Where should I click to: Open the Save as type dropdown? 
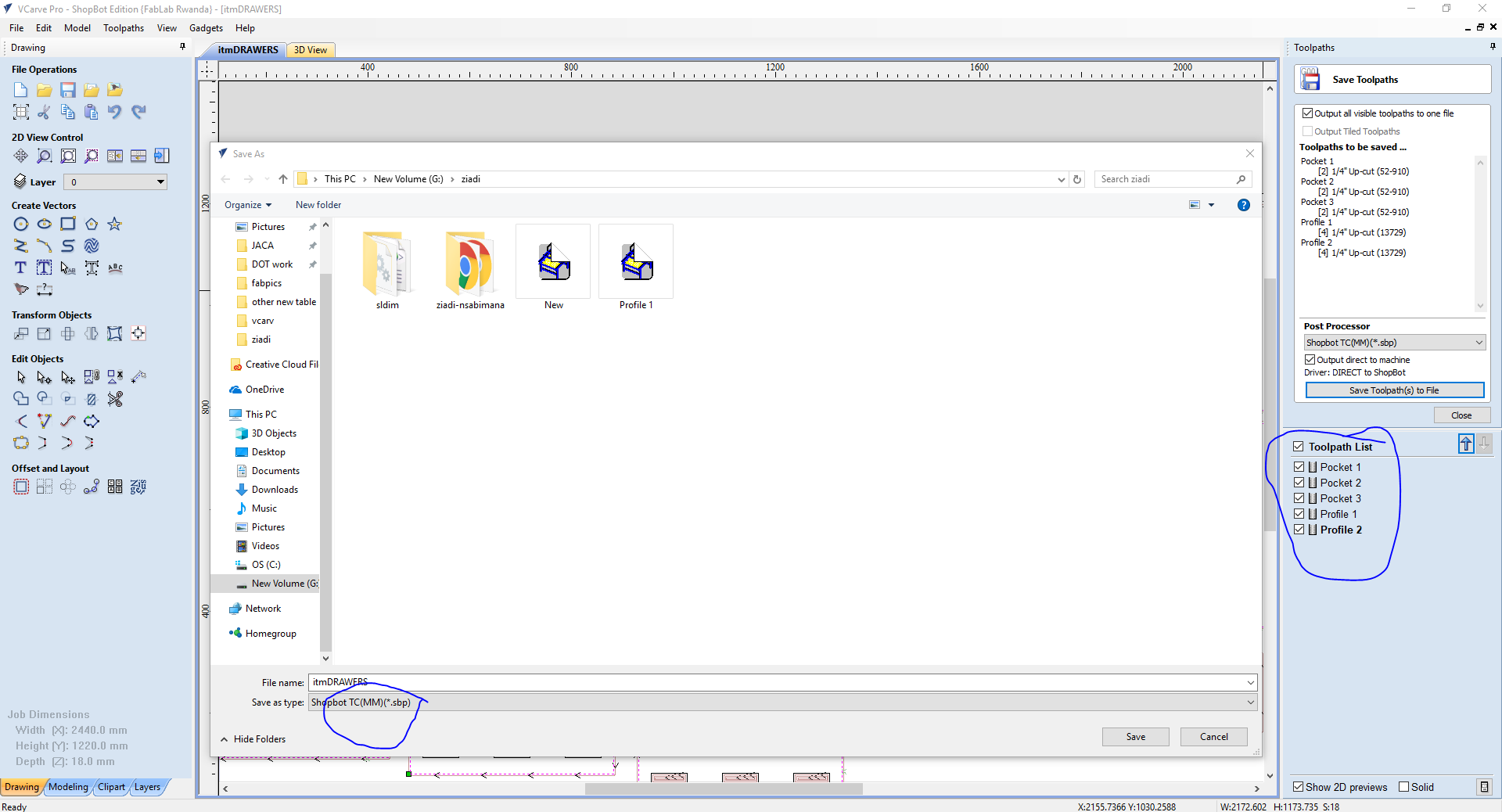pos(782,702)
